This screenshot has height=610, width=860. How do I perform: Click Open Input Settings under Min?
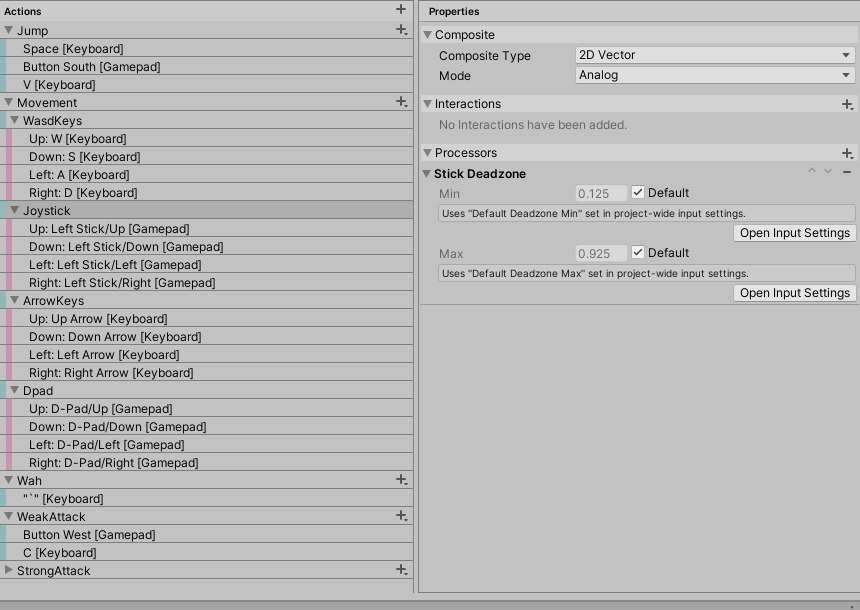click(x=795, y=233)
